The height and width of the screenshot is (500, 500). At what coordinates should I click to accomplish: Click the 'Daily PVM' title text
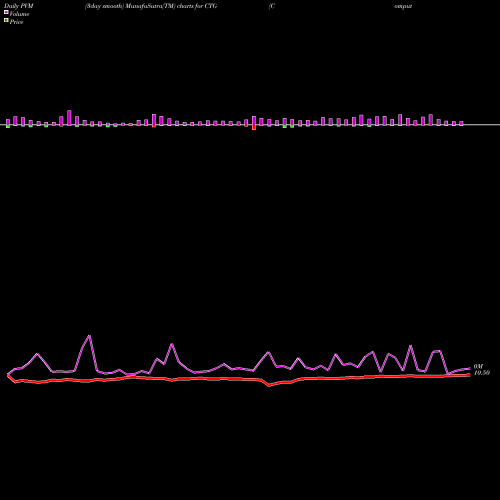[x=19, y=6]
